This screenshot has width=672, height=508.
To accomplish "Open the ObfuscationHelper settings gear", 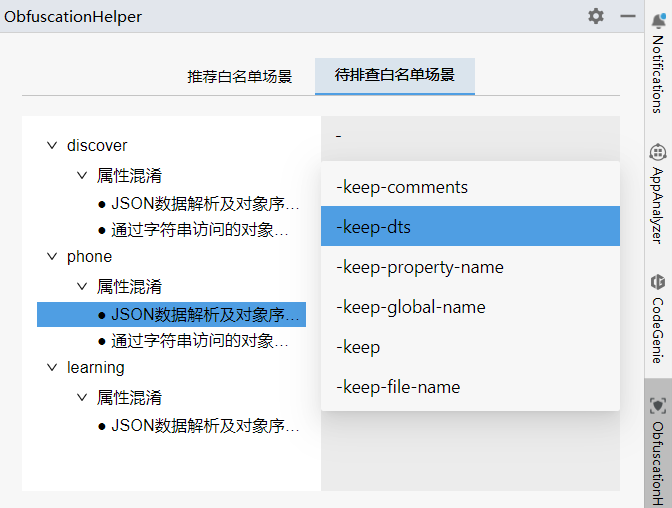I will [x=596, y=16].
